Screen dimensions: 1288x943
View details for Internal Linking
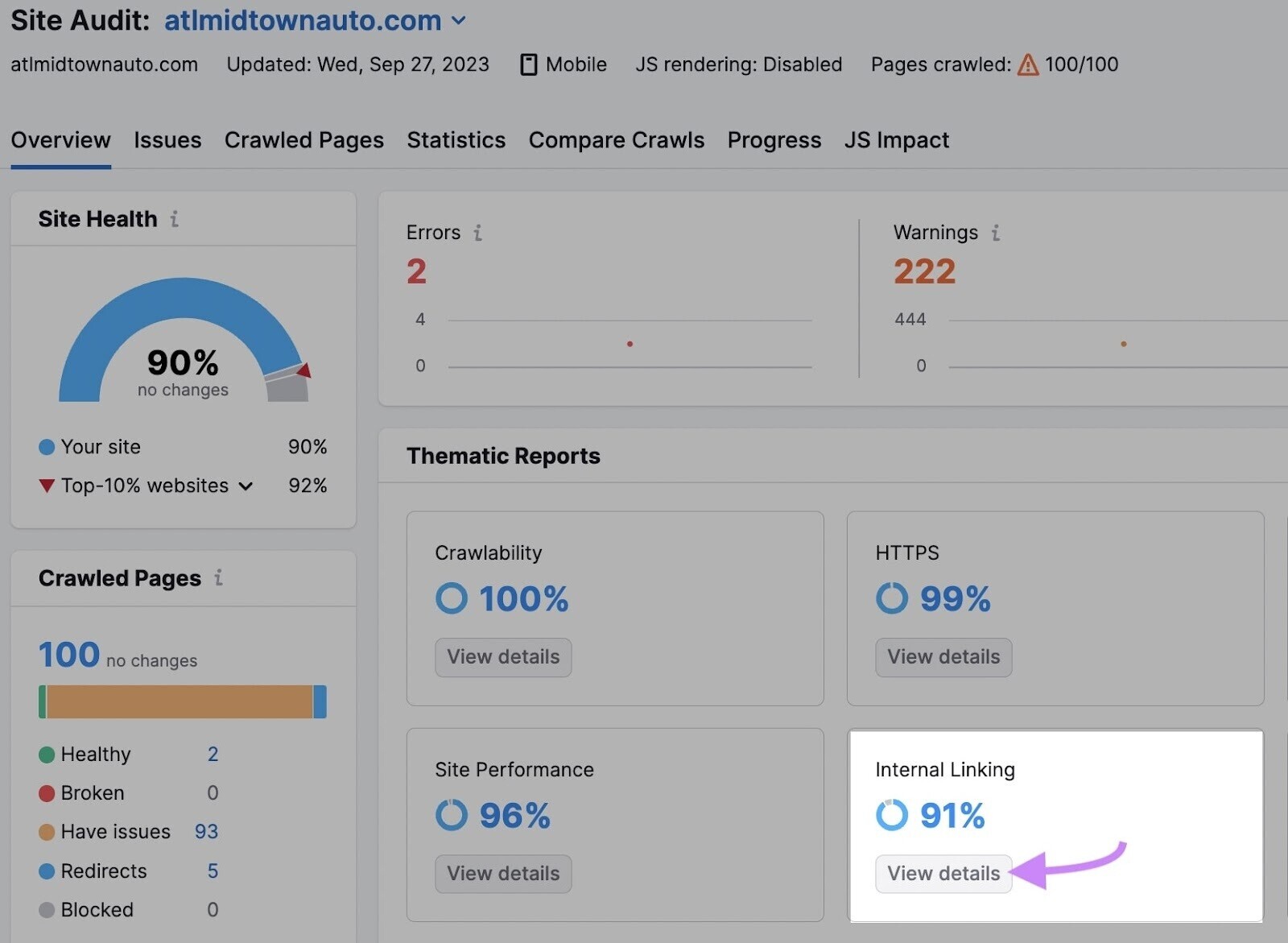943,874
